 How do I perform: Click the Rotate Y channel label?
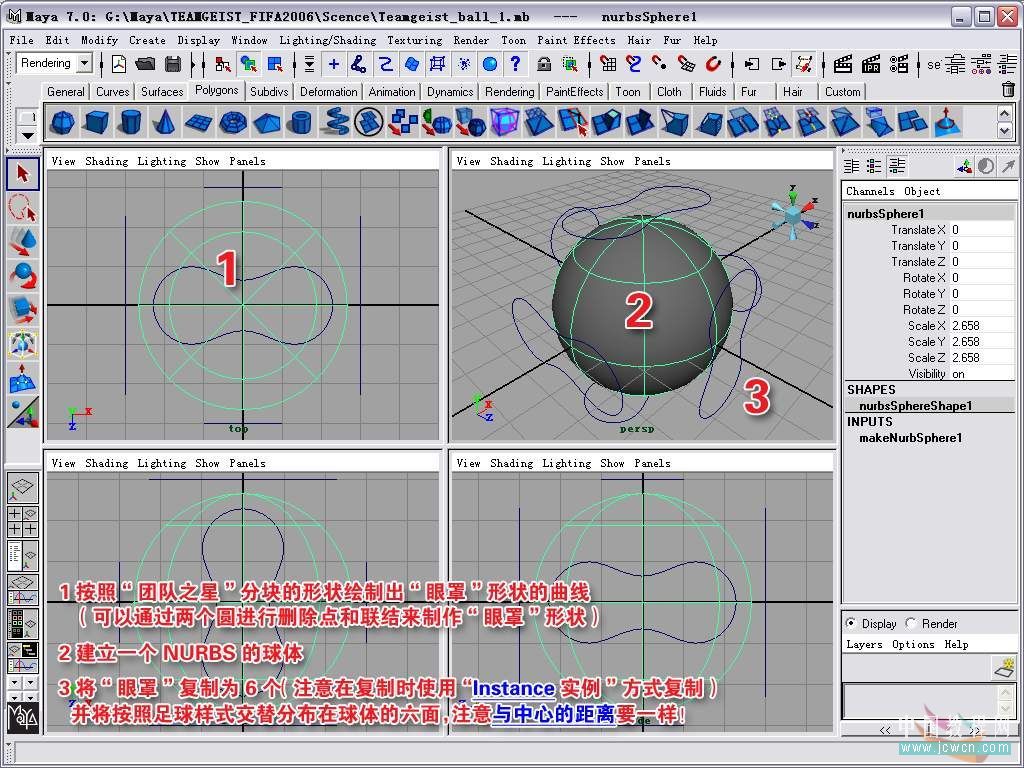point(924,294)
